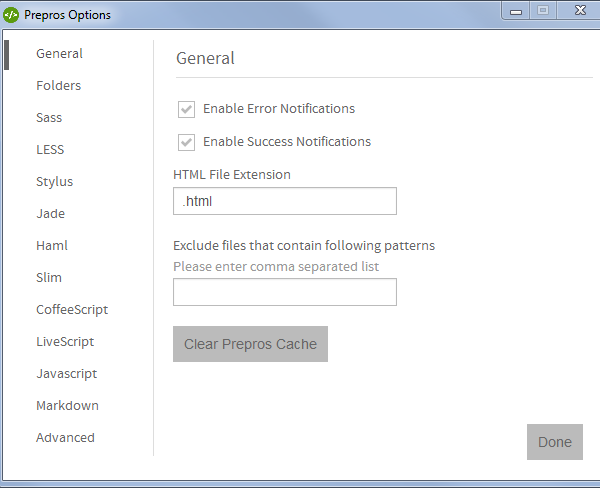Image resolution: width=600 pixels, height=488 pixels.
Task: Go to Advanced settings
Action: tap(65, 437)
